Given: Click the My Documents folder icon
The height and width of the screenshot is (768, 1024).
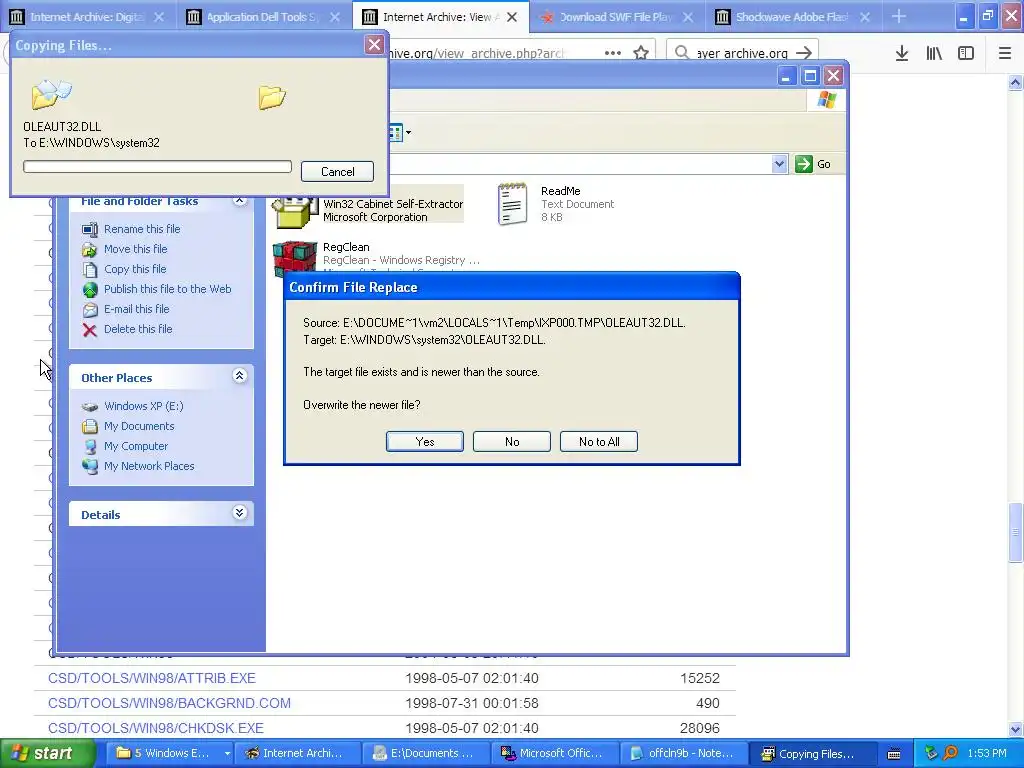Looking at the screenshot, I should [x=89, y=426].
